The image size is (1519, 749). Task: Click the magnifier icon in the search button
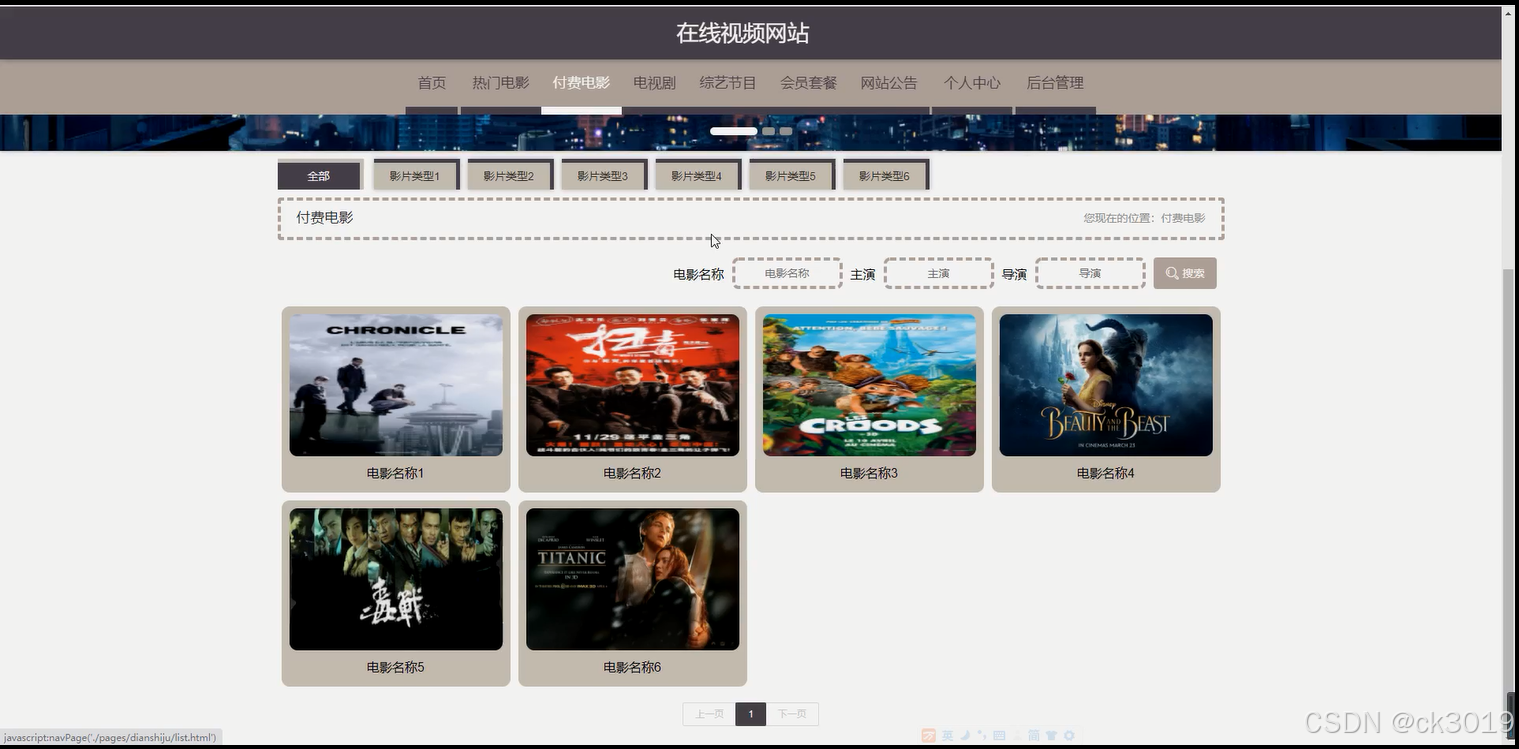coord(1172,274)
